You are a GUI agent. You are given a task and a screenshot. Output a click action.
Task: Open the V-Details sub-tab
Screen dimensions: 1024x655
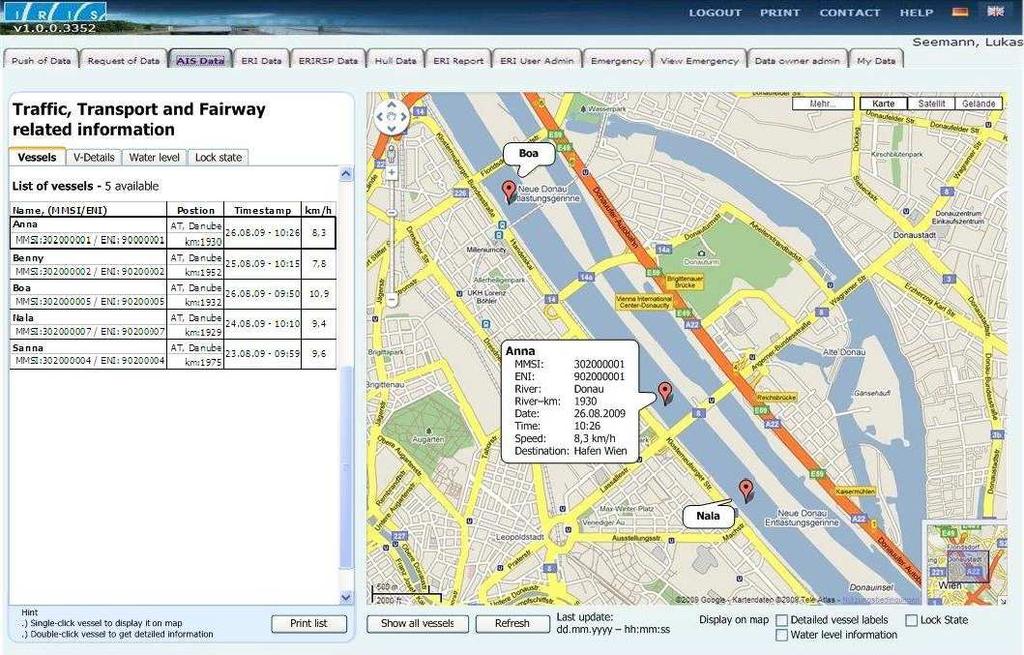[x=94, y=157]
